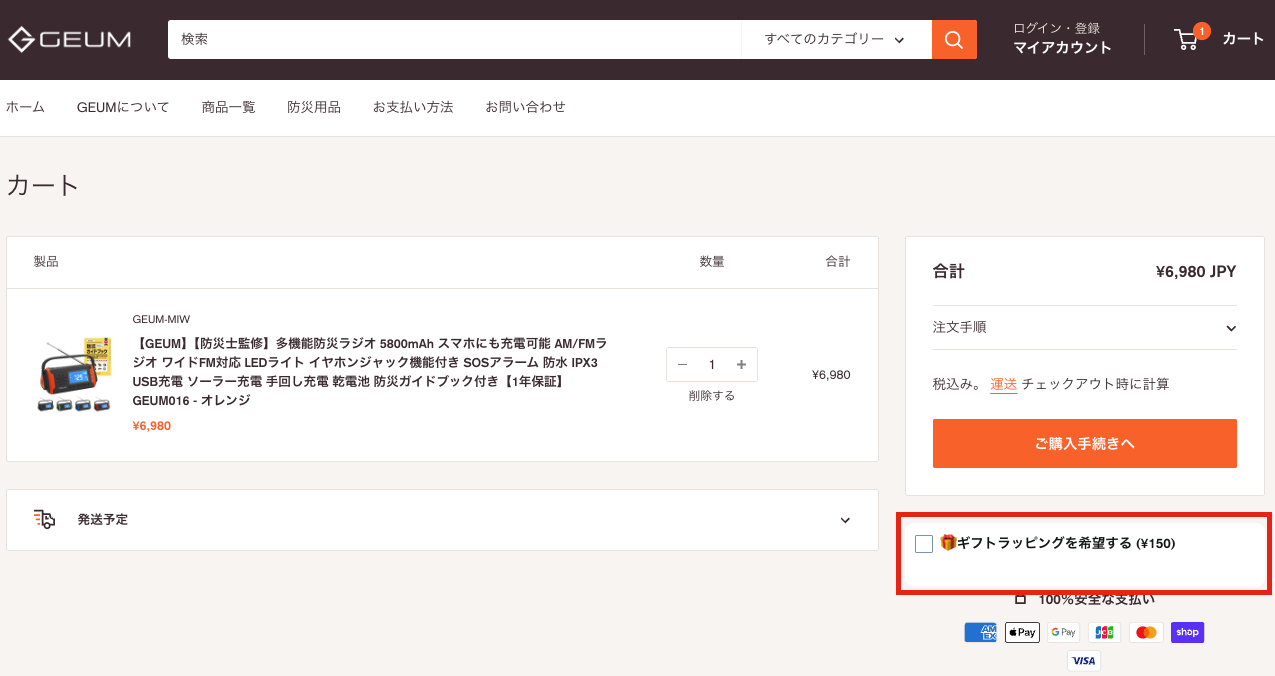Screen dimensions: 1275x676
Task: Click the plus quantity button
Action: click(741, 365)
